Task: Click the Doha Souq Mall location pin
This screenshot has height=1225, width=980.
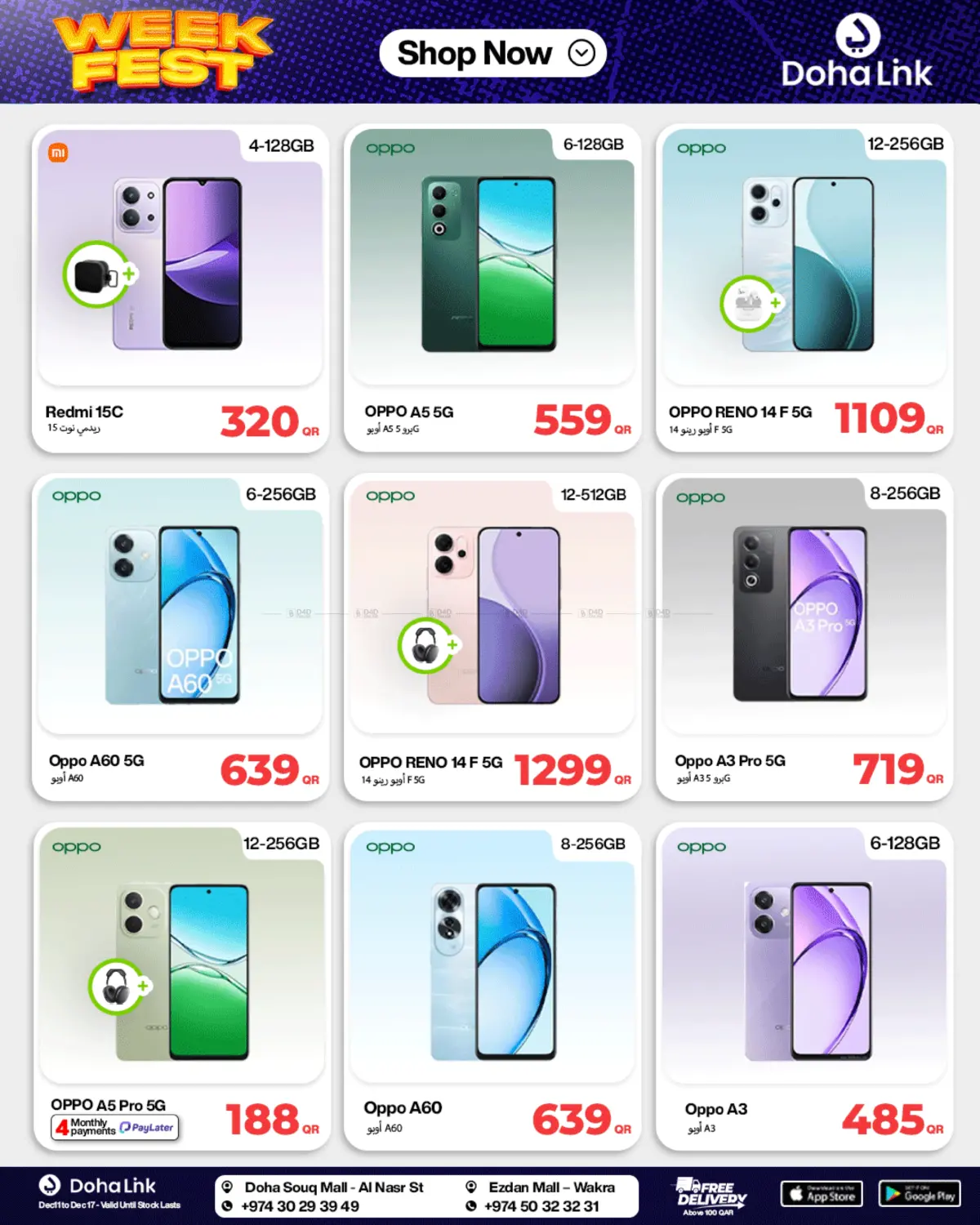Action: pos(228,1187)
